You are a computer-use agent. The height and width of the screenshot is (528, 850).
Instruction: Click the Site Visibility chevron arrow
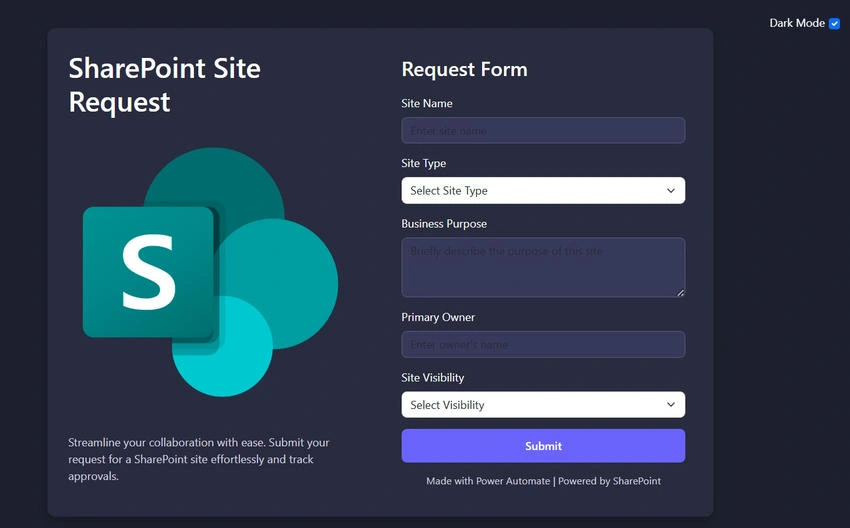(x=671, y=405)
